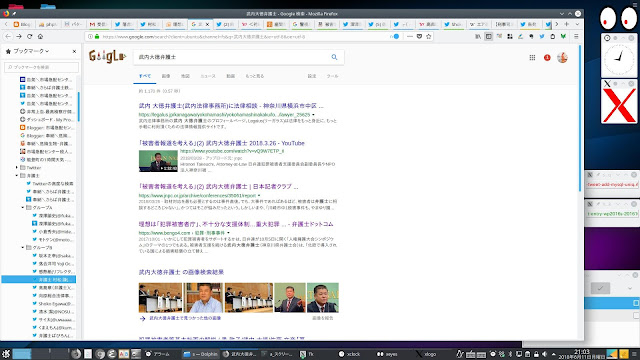Click the bookmarks sidebar scrollbar
The image size is (640, 360).
point(78,106)
